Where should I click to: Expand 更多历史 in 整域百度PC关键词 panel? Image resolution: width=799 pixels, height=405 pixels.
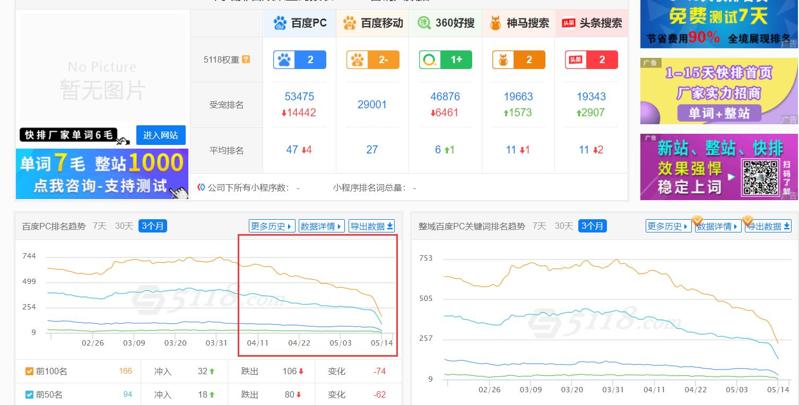coord(667,226)
